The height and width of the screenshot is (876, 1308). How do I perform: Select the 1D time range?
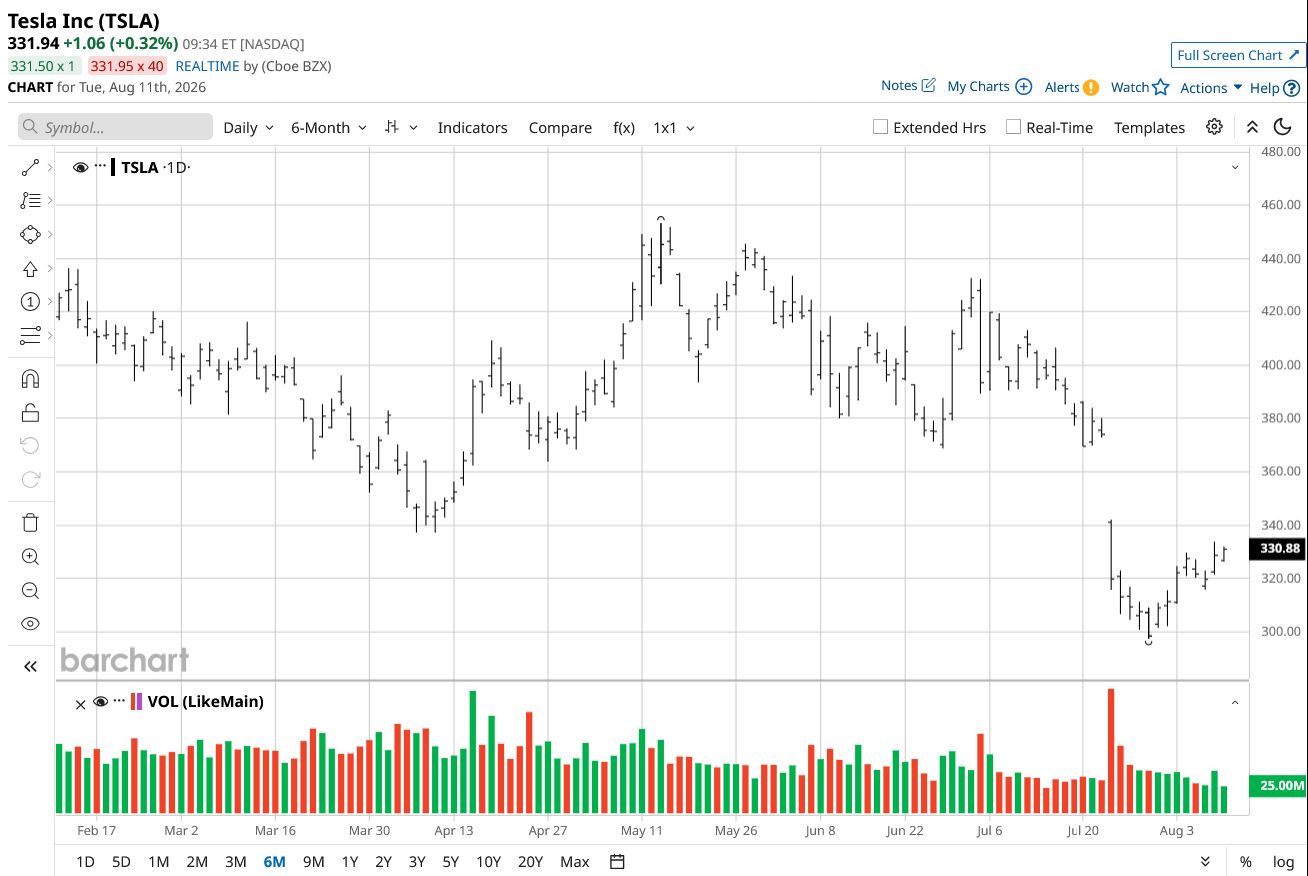[86, 862]
